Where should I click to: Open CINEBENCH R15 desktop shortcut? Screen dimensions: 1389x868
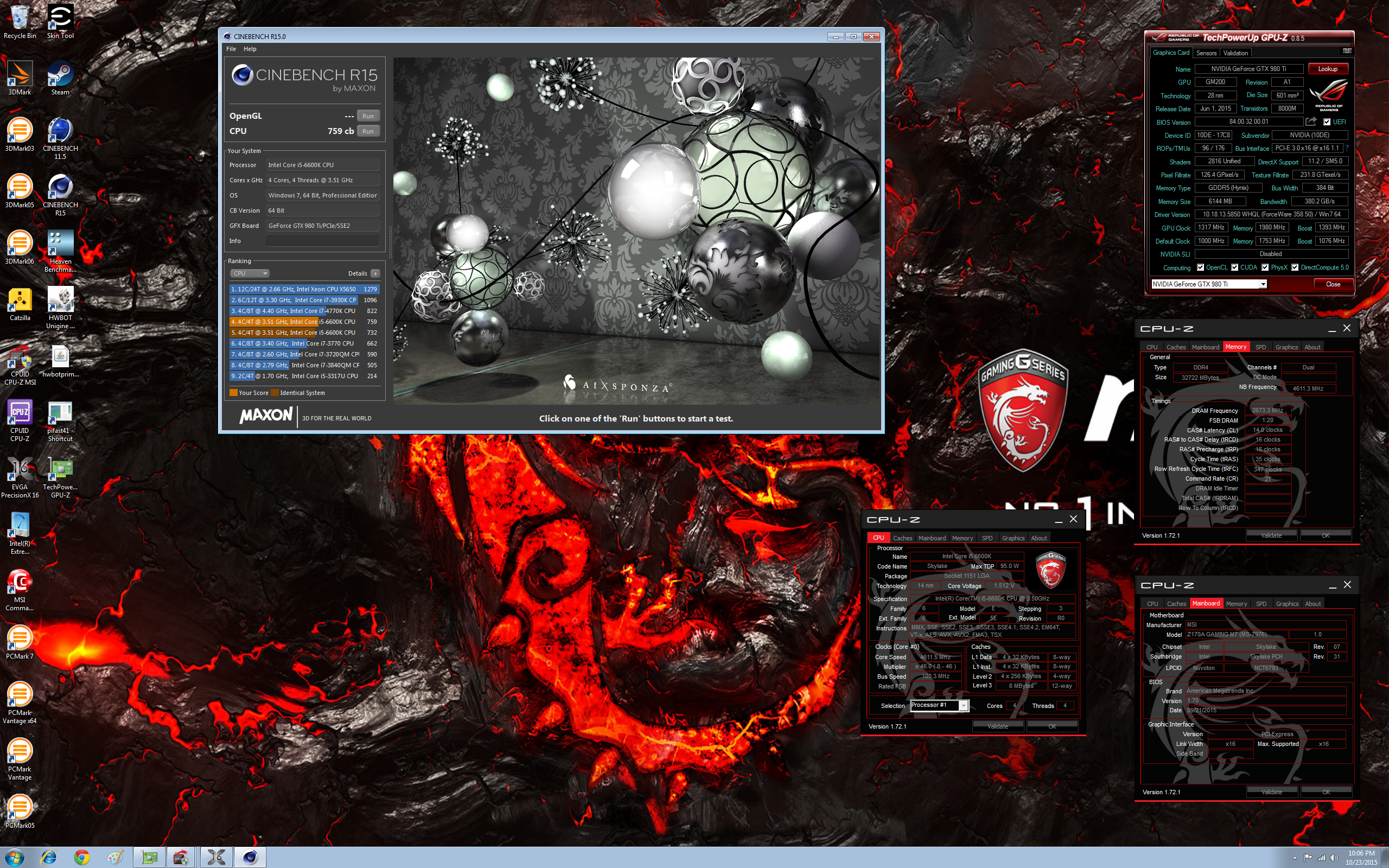click(60, 194)
